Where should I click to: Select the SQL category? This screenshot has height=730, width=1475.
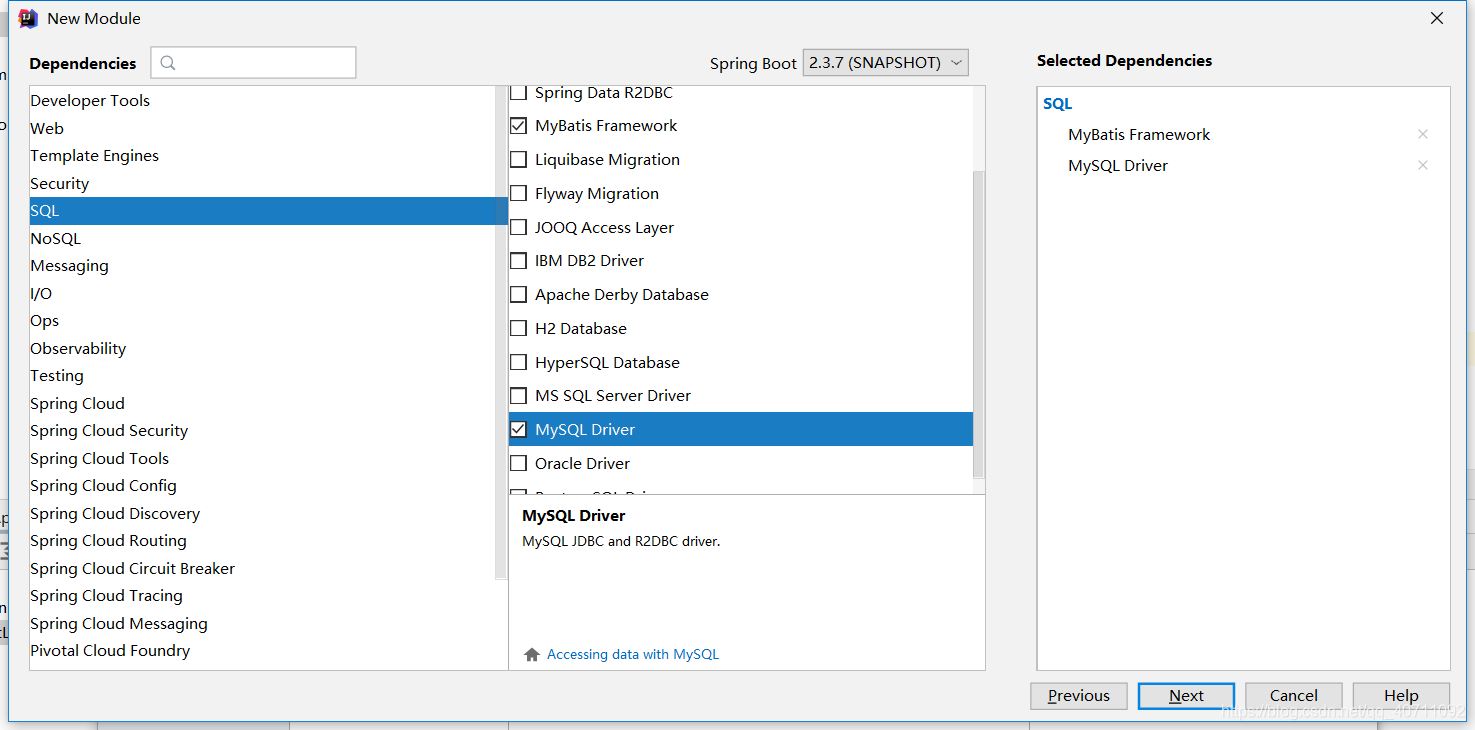(268, 211)
